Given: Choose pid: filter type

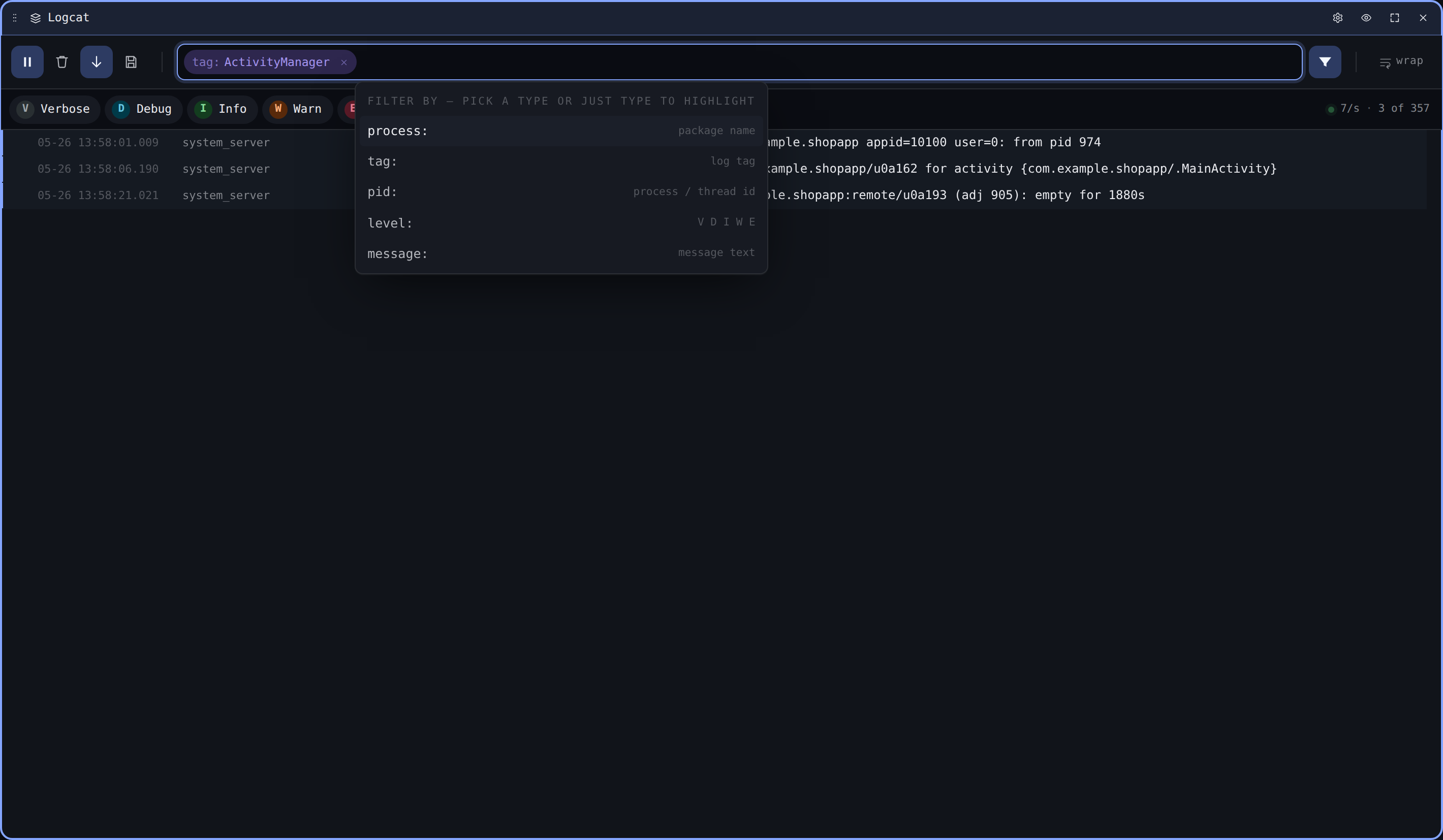Looking at the screenshot, I should pos(561,191).
